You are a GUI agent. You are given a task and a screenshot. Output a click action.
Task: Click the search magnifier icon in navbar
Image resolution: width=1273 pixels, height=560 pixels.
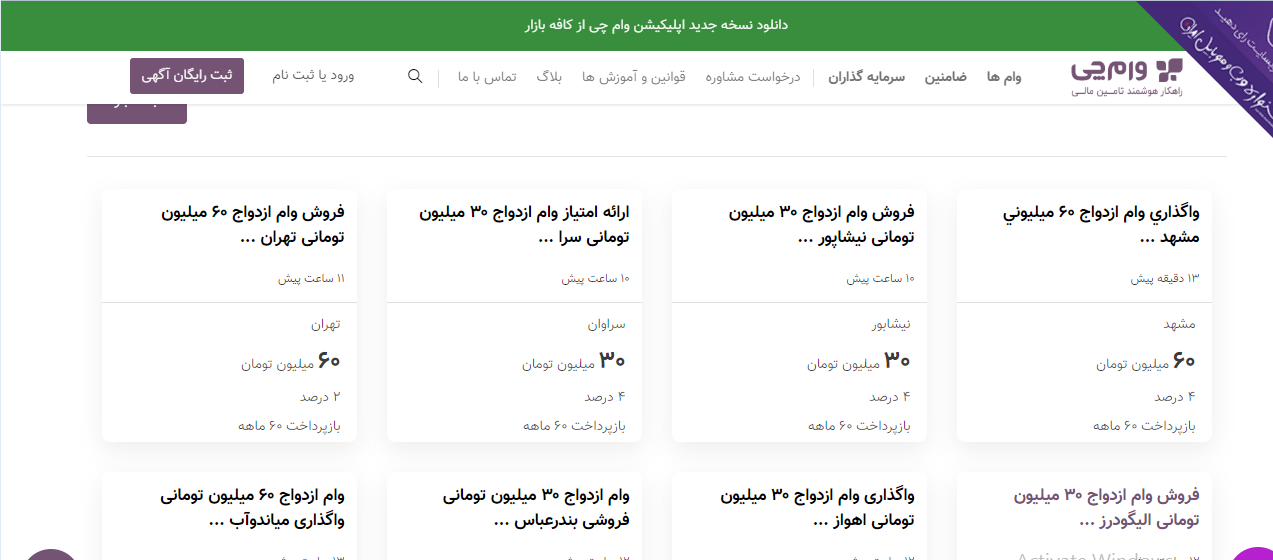click(415, 77)
